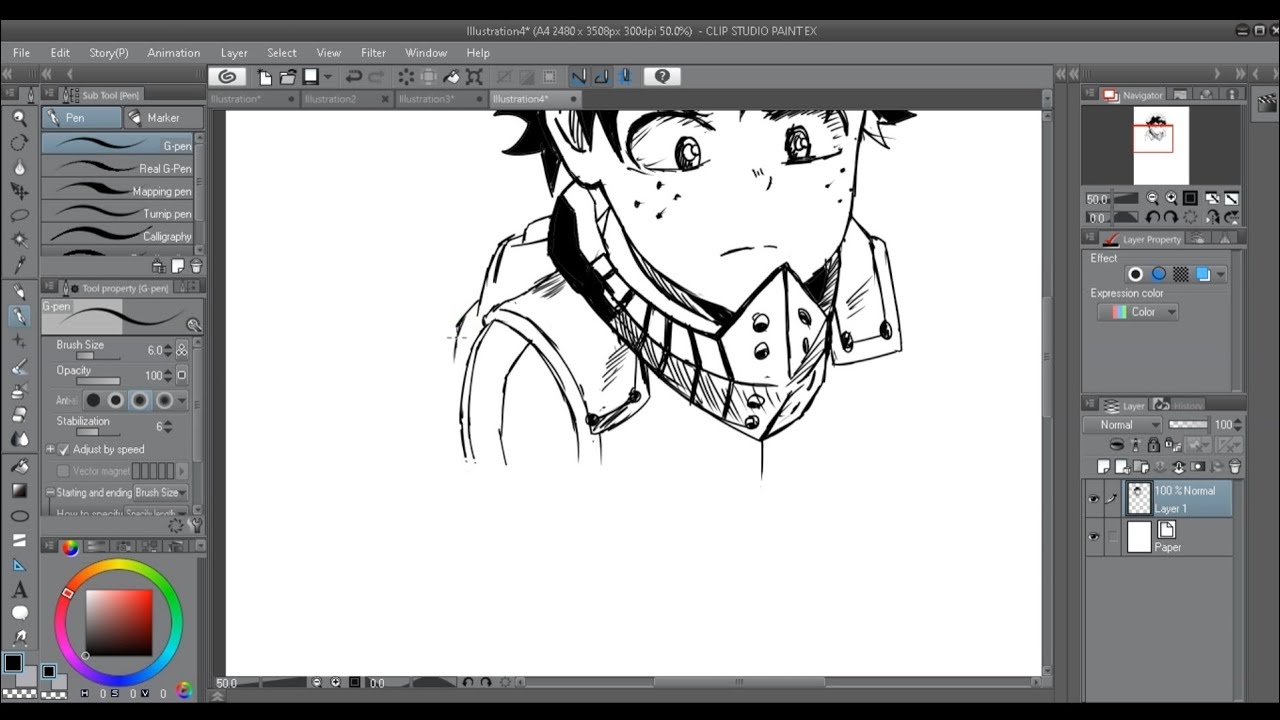Click the Navigator canvas thumbnail

click(x=1161, y=146)
